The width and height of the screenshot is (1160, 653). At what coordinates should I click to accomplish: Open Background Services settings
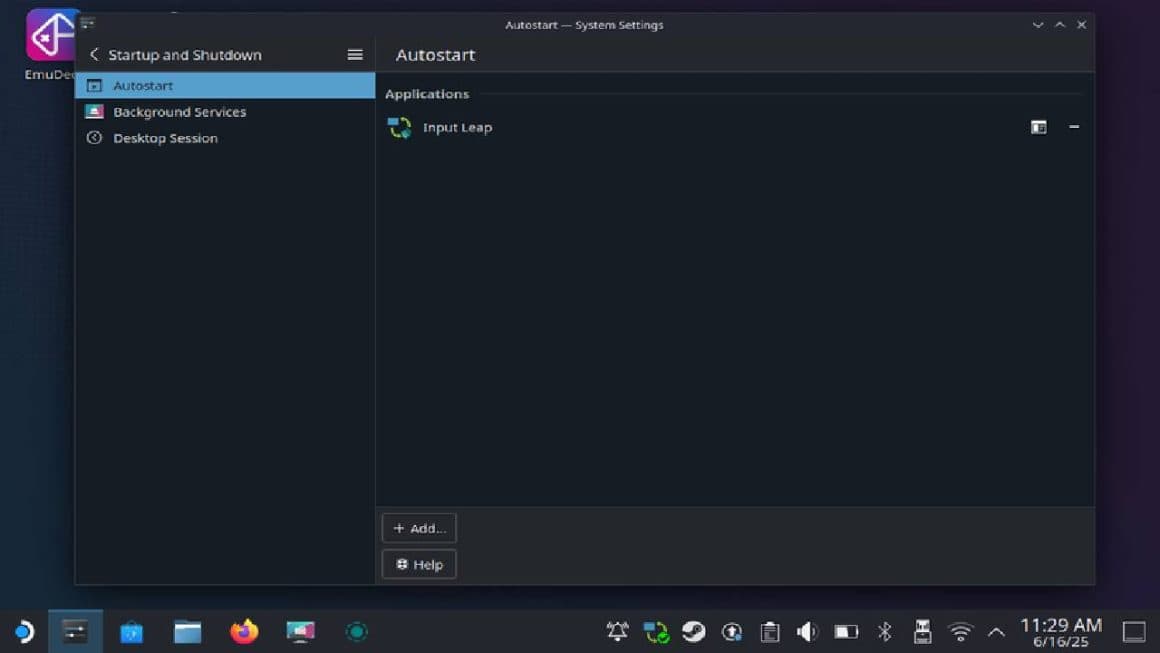[x=225, y=112]
